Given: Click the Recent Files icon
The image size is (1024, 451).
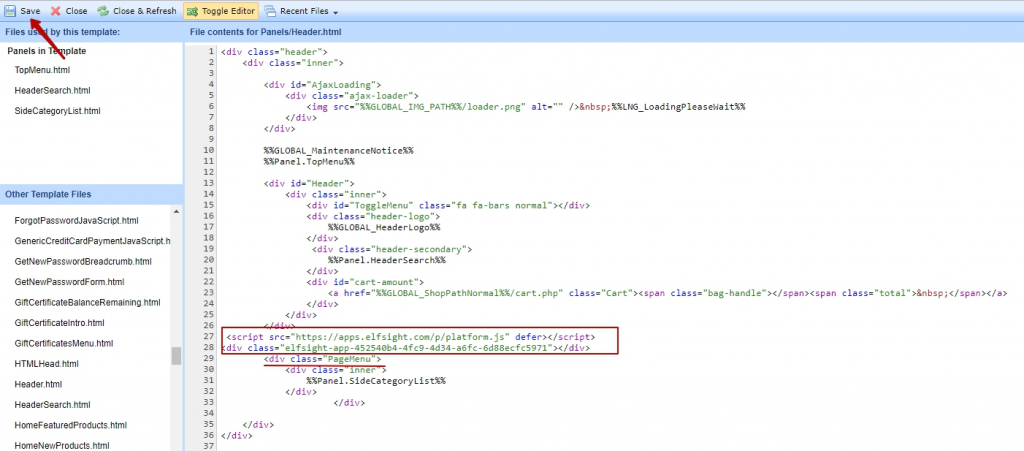Looking at the screenshot, I should 270,11.
